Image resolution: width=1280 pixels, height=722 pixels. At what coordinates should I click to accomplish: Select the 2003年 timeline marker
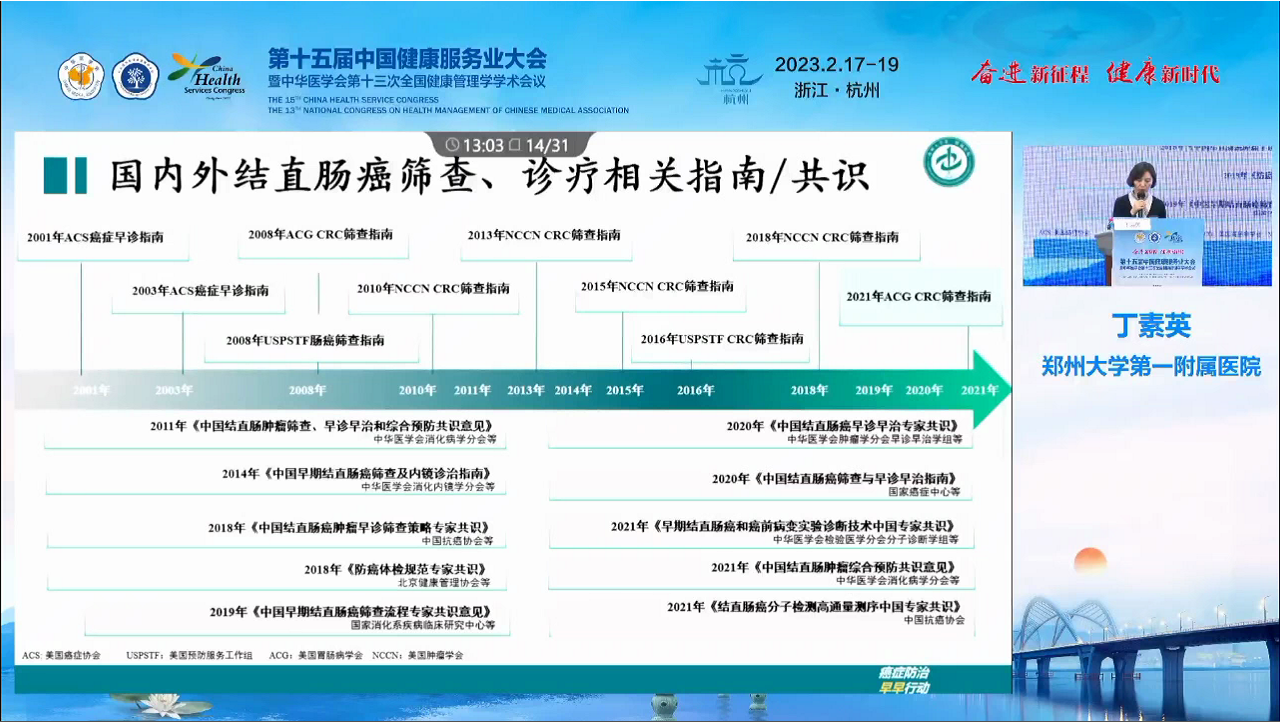174,390
